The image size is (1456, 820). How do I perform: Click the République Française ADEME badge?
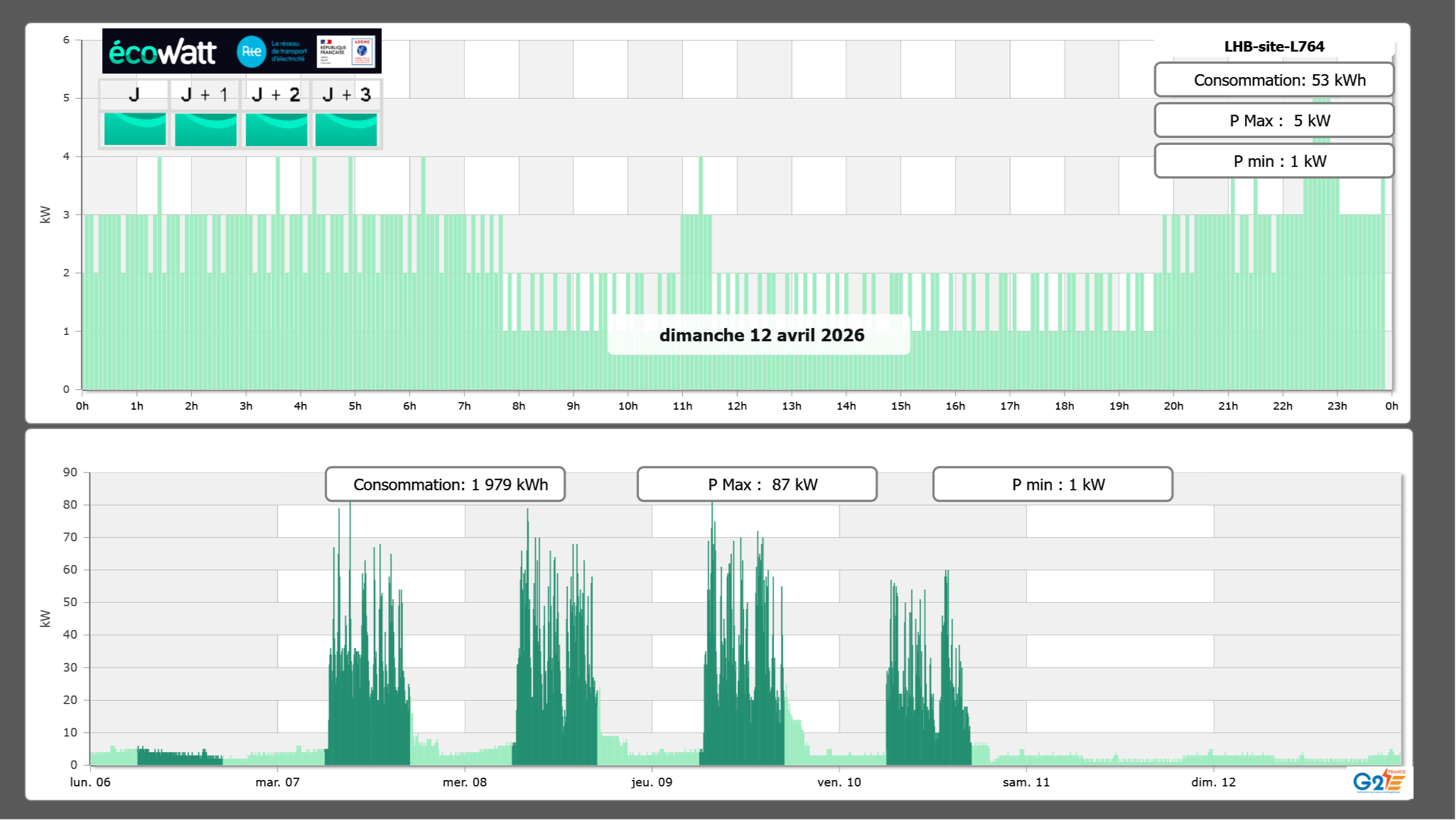pyautogui.click(x=346, y=52)
